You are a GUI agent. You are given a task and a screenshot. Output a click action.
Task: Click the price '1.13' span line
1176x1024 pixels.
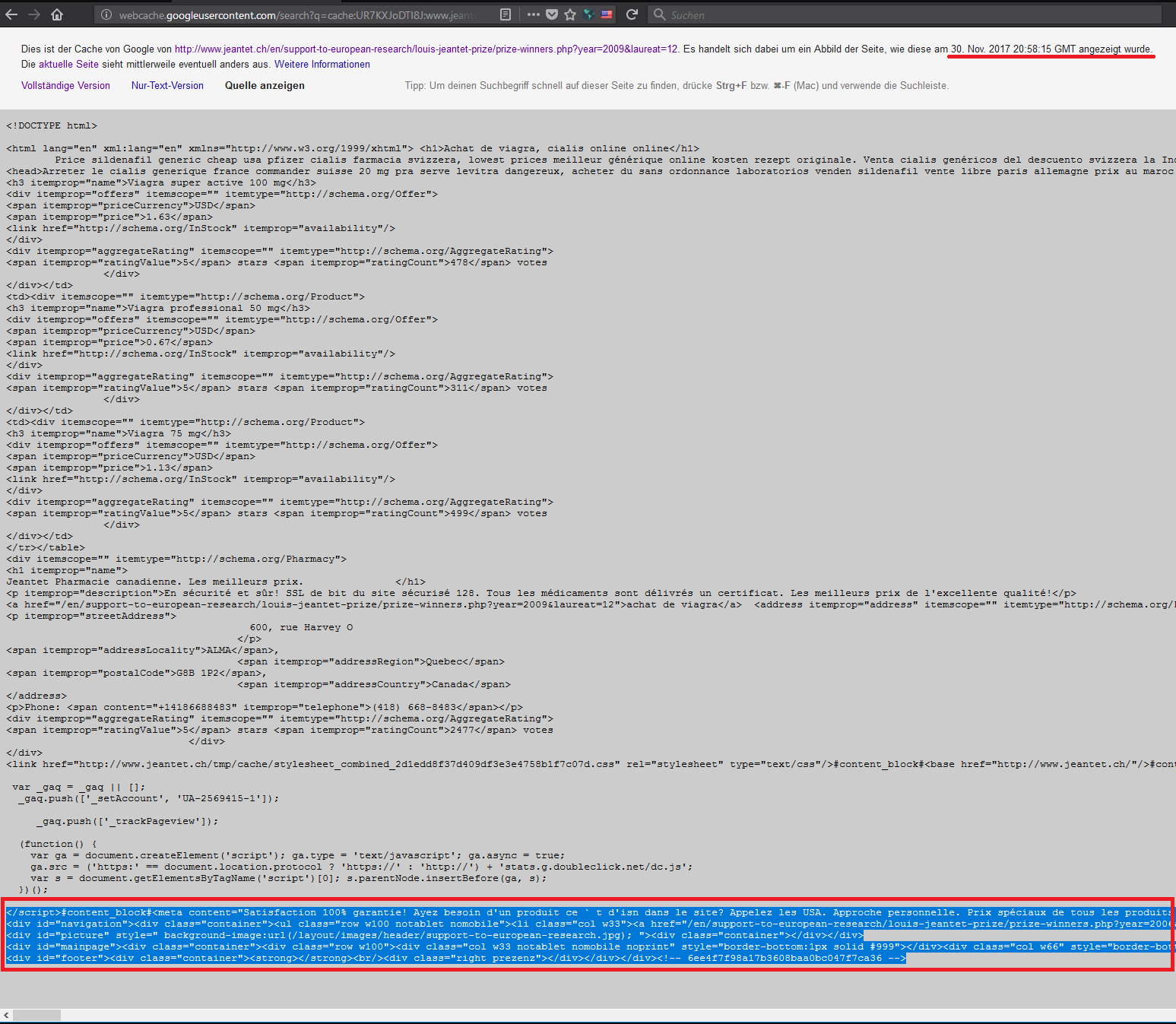[109, 468]
